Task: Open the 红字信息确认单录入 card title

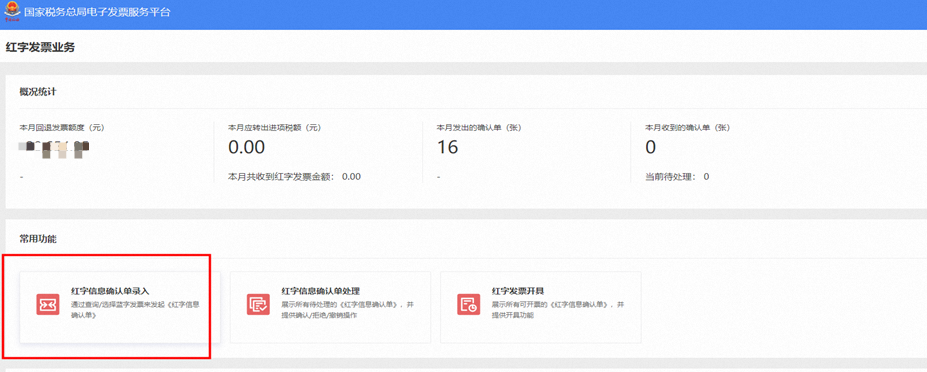Action: [x=111, y=291]
